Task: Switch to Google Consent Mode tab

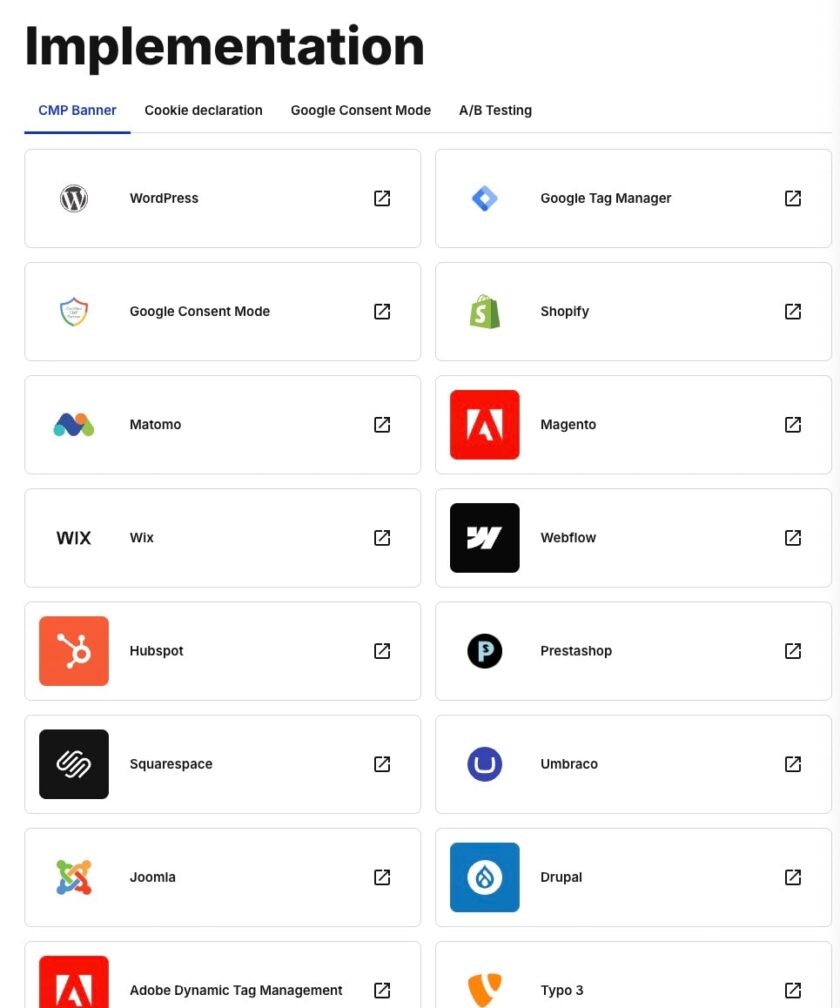Action: point(360,111)
